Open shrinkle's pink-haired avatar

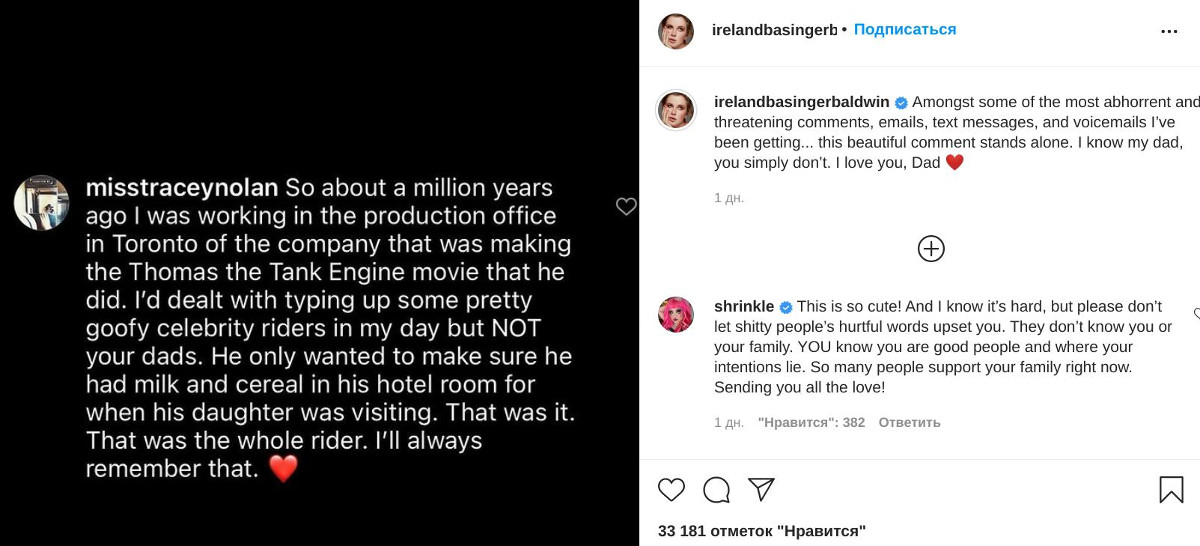point(676,314)
